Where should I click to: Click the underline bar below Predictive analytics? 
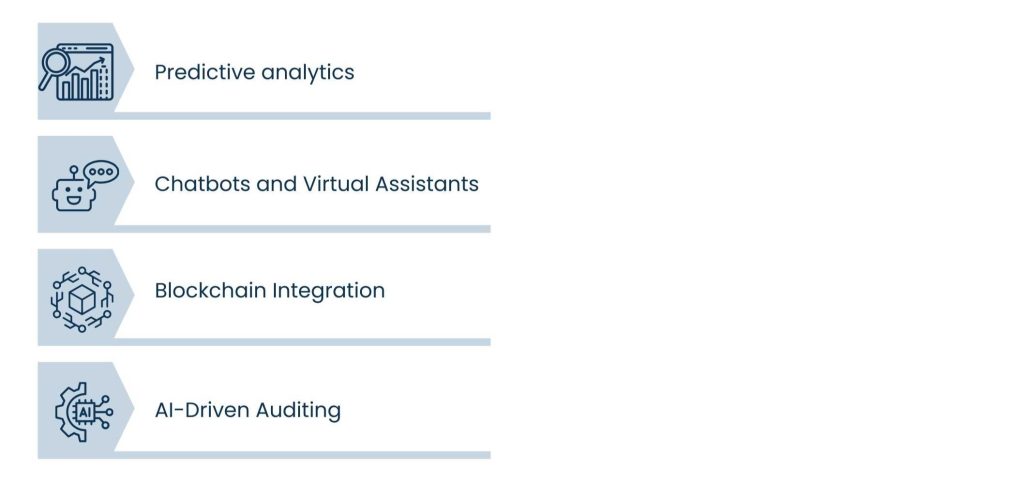point(300,116)
